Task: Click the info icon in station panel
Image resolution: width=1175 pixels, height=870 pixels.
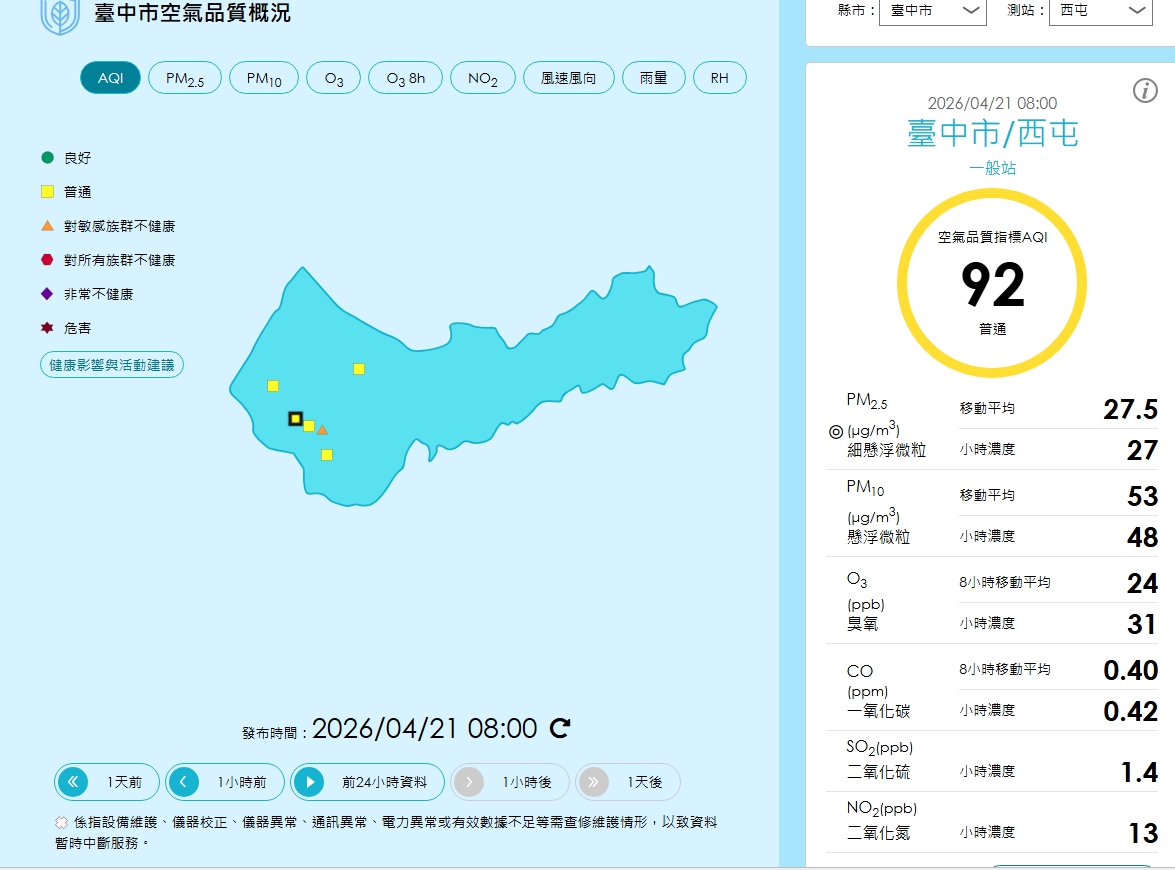Action: click(1145, 91)
